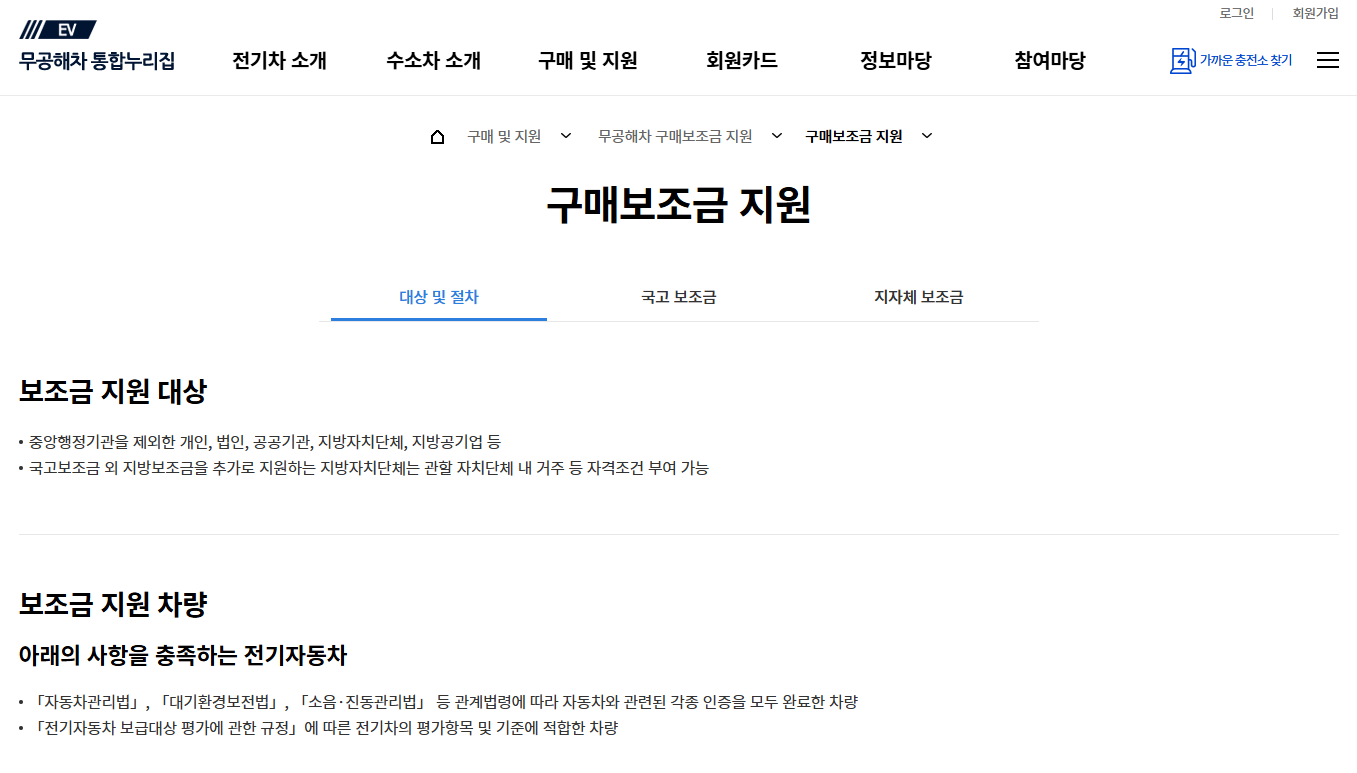
Task: Click the charging station icon near 가까운 충전소 찾기
Action: click(1183, 60)
